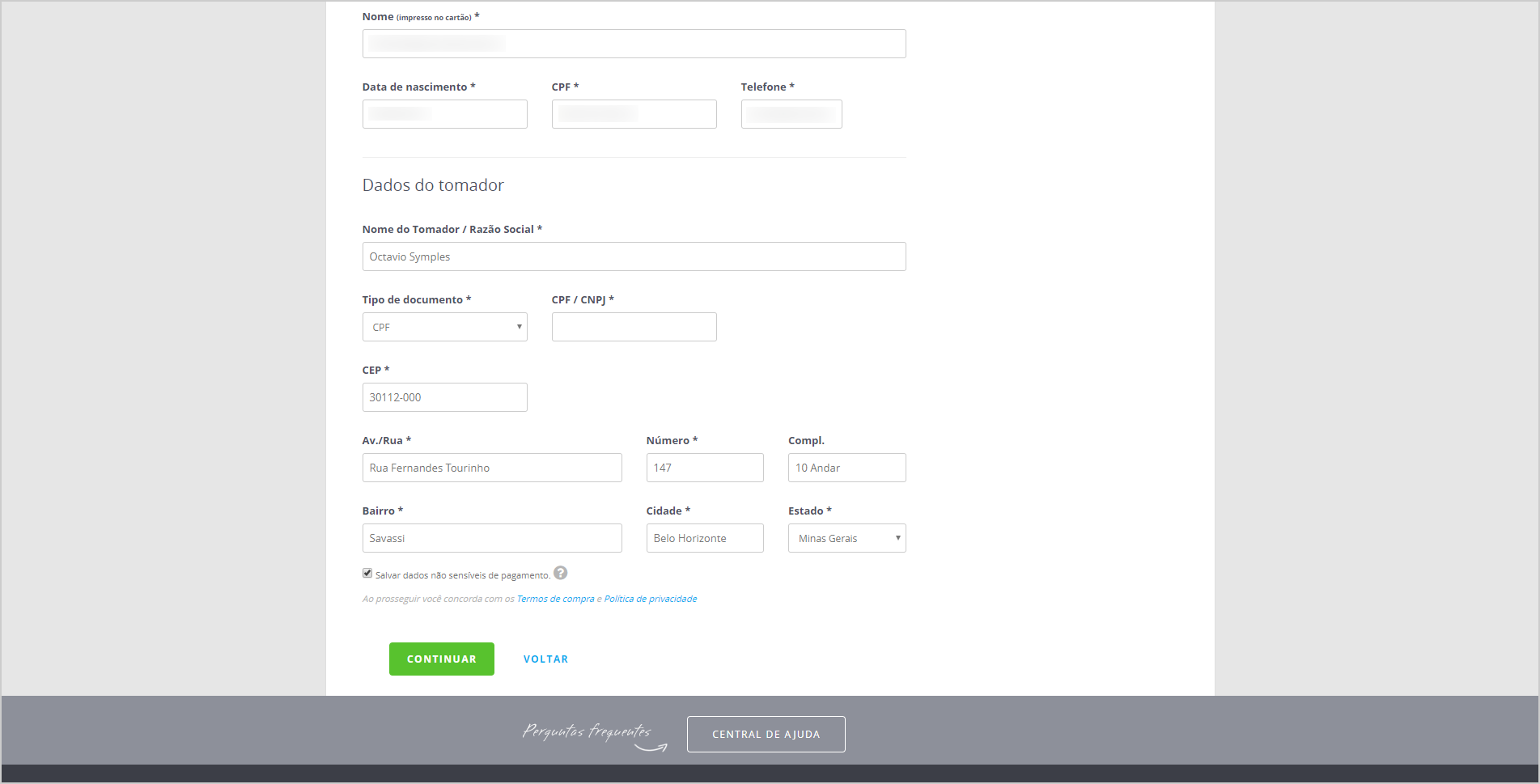This screenshot has width=1540, height=784.
Task: Click the Compl. field with 10 Andar
Action: (x=846, y=468)
